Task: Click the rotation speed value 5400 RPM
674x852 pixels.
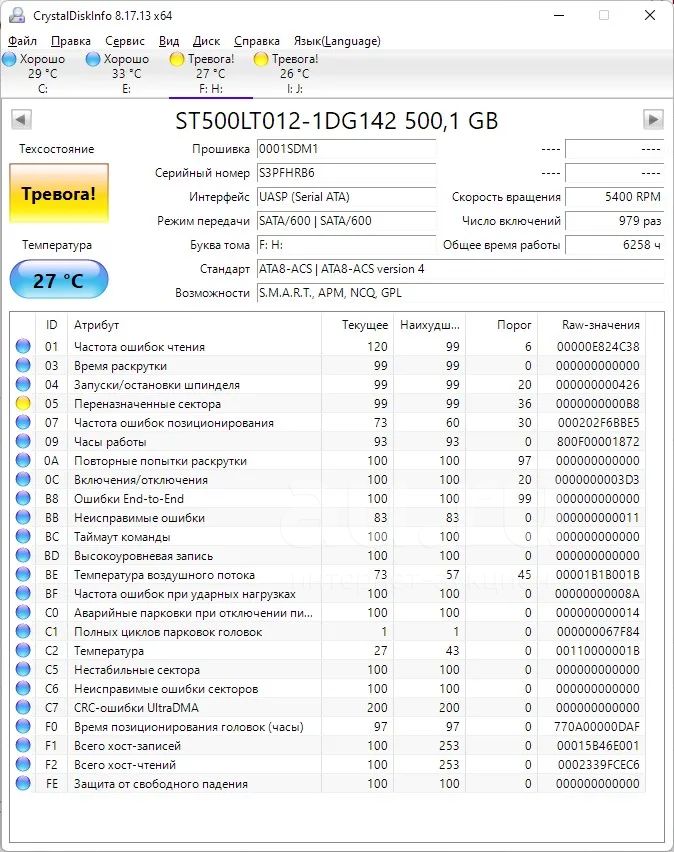Action: point(614,197)
